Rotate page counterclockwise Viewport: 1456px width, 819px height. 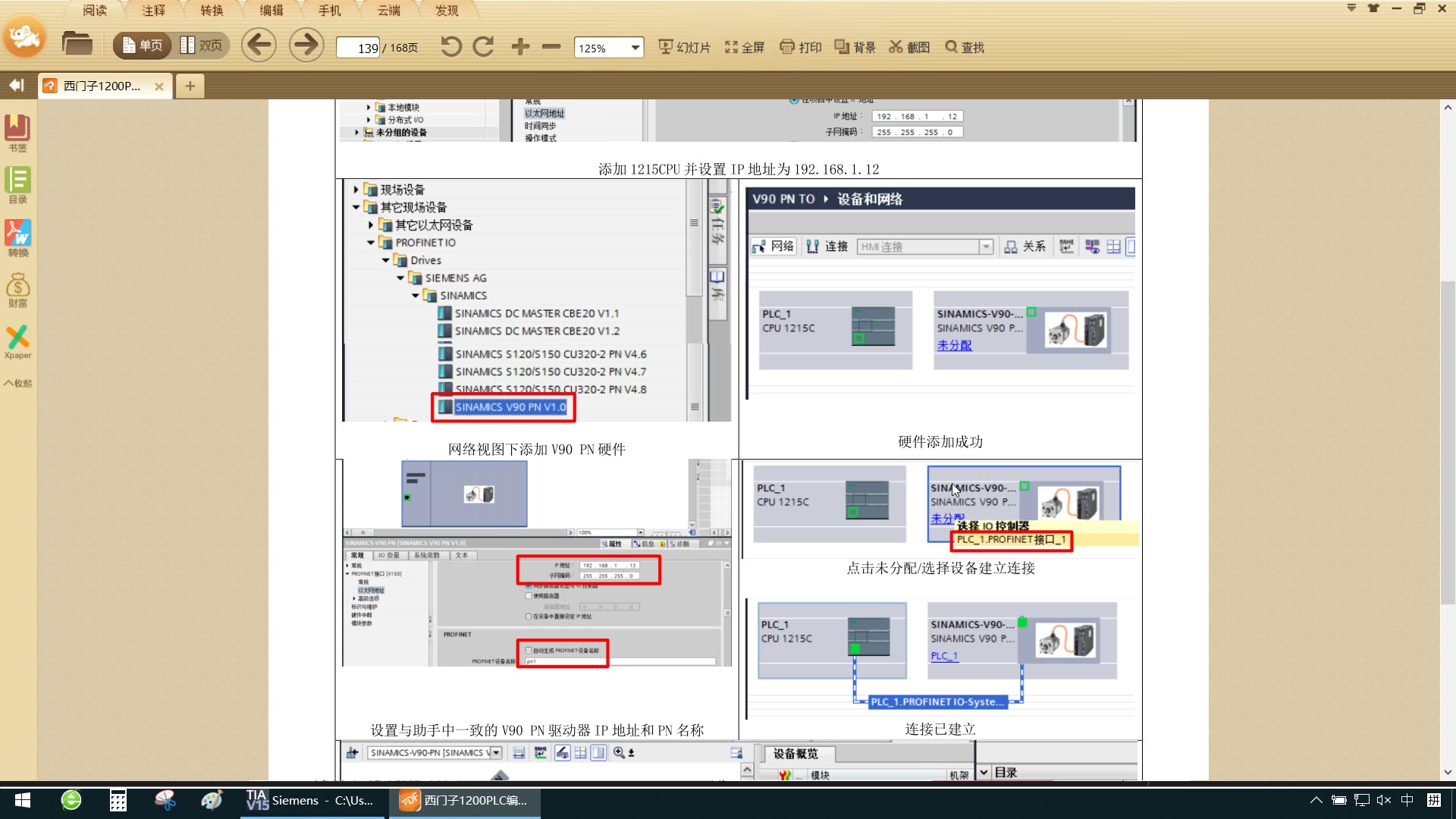450,47
